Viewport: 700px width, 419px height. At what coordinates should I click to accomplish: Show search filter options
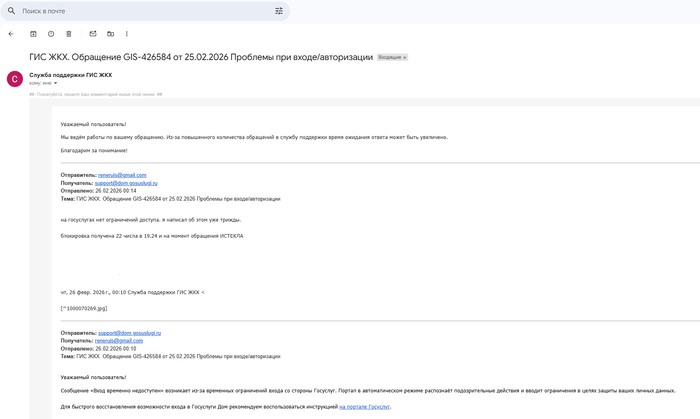(x=279, y=11)
